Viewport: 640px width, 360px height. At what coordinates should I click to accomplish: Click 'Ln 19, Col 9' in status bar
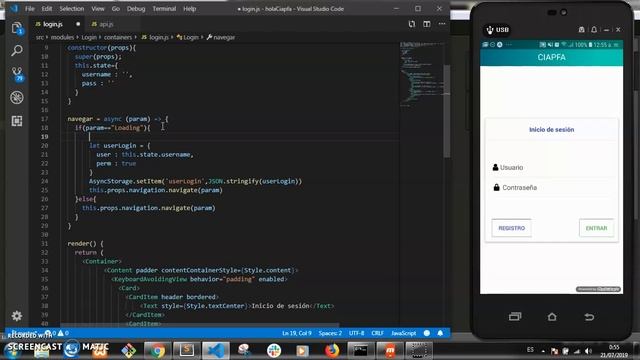[x=297, y=333]
